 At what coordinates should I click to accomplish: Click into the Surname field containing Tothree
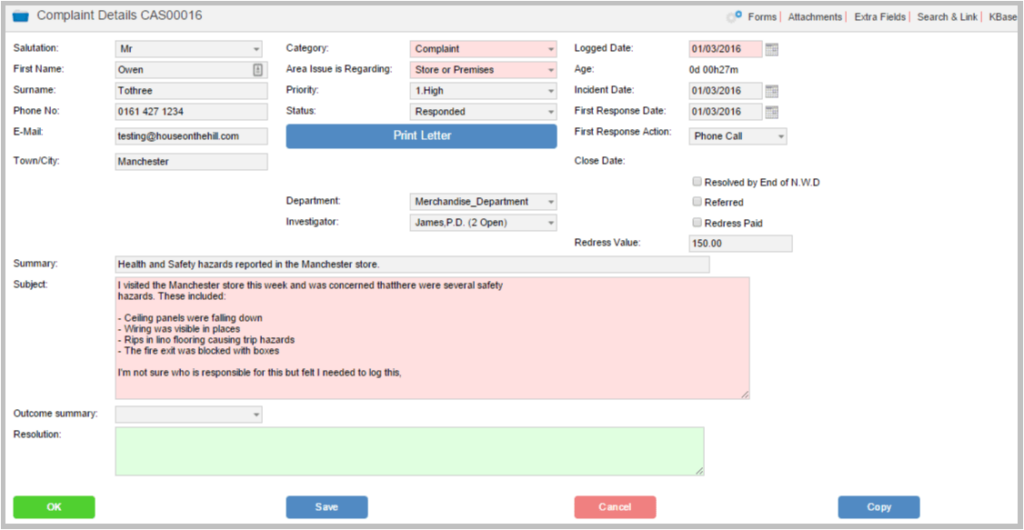pyautogui.click(x=191, y=91)
